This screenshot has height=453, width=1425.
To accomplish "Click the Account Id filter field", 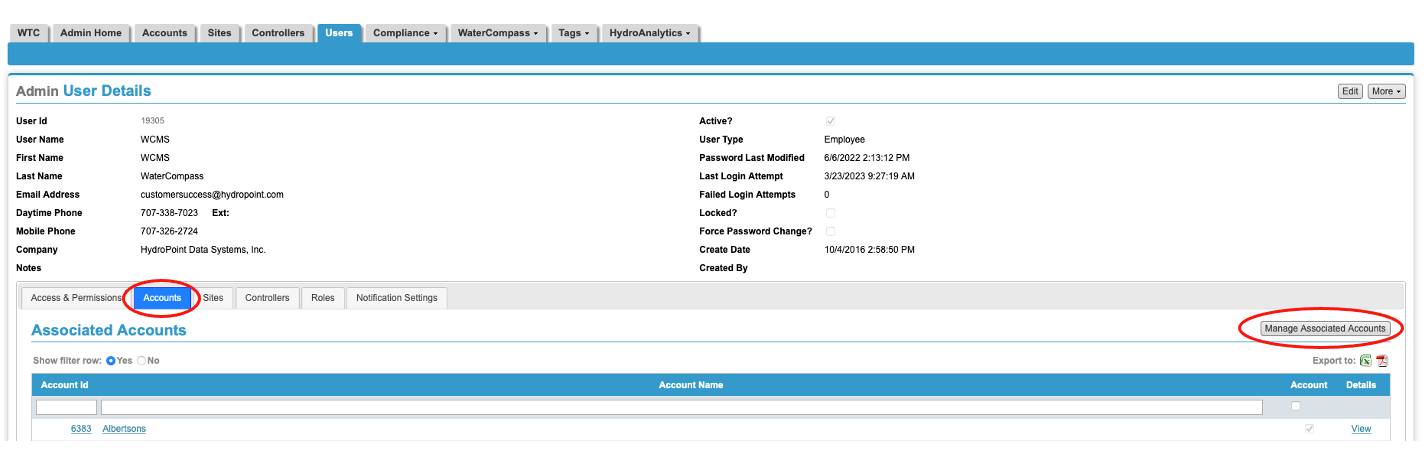I will coord(66,407).
